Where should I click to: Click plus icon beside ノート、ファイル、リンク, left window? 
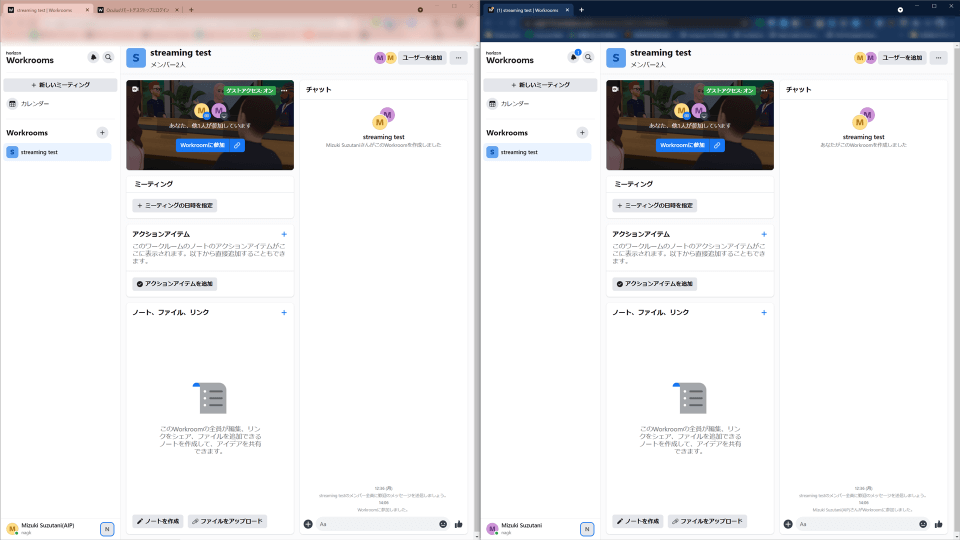[284, 313]
